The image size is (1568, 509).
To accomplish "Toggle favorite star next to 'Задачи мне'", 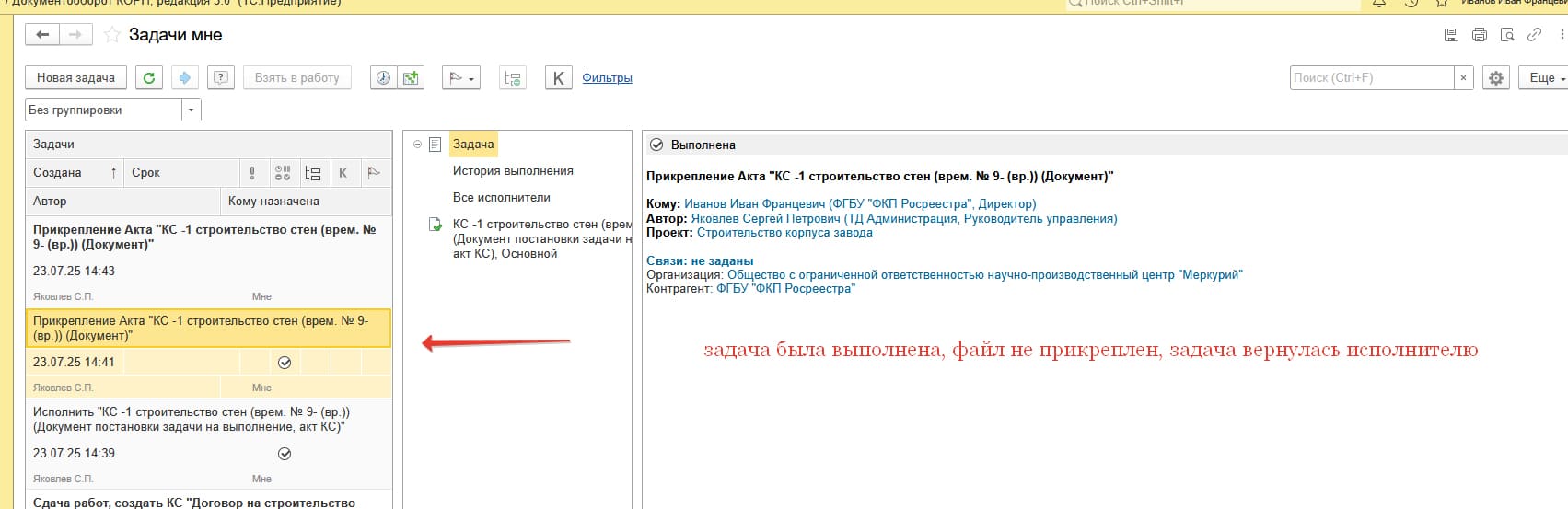I will pos(112,35).
